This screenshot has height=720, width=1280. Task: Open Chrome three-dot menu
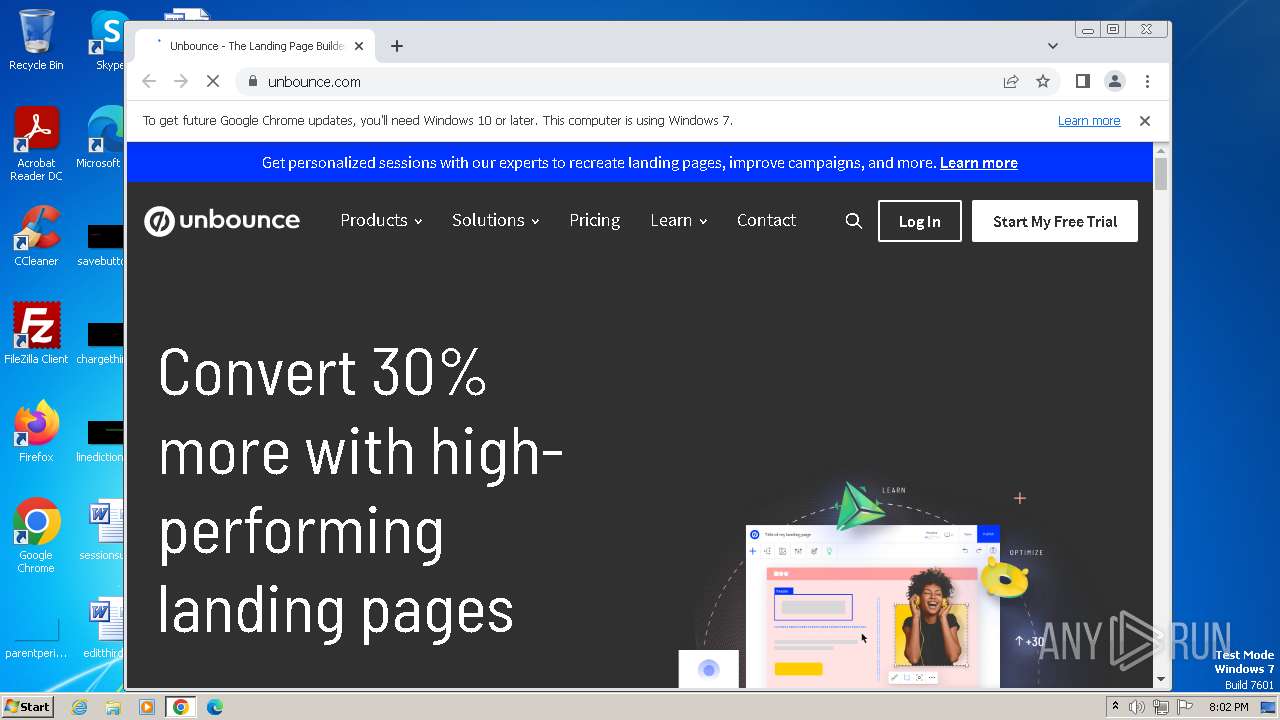1147,82
